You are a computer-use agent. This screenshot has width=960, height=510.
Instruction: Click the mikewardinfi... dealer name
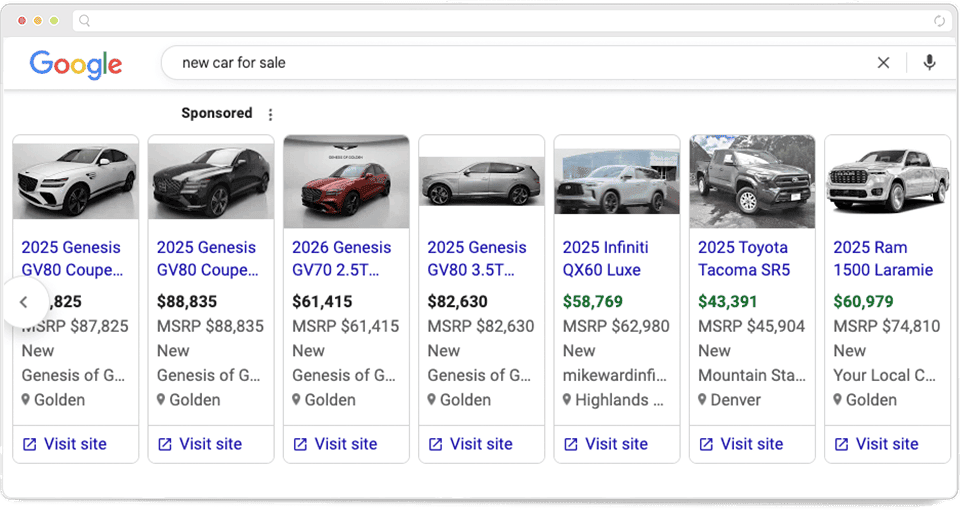tap(615, 375)
